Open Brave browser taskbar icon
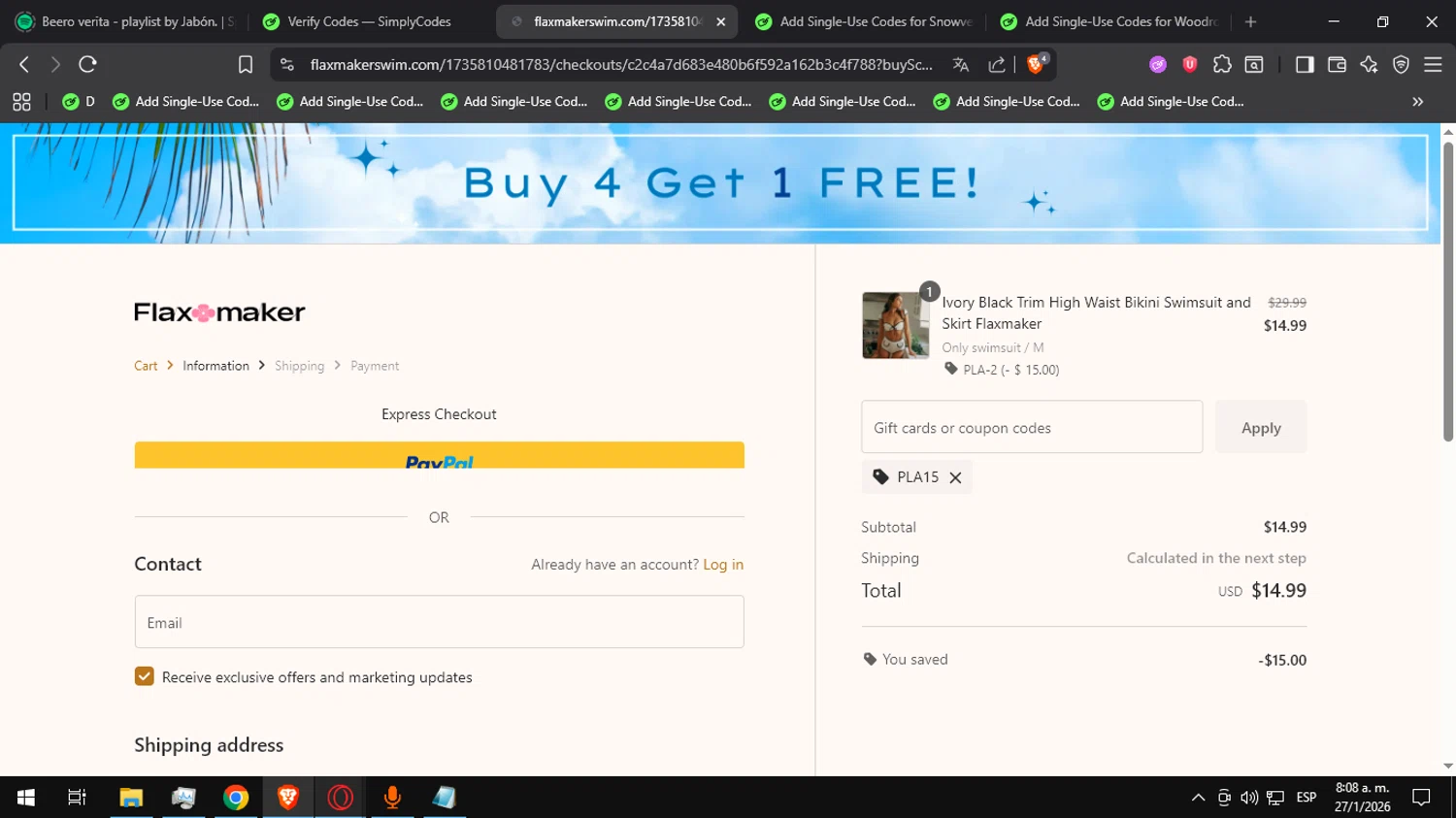This screenshot has height=818, width=1456. point(288,798)
